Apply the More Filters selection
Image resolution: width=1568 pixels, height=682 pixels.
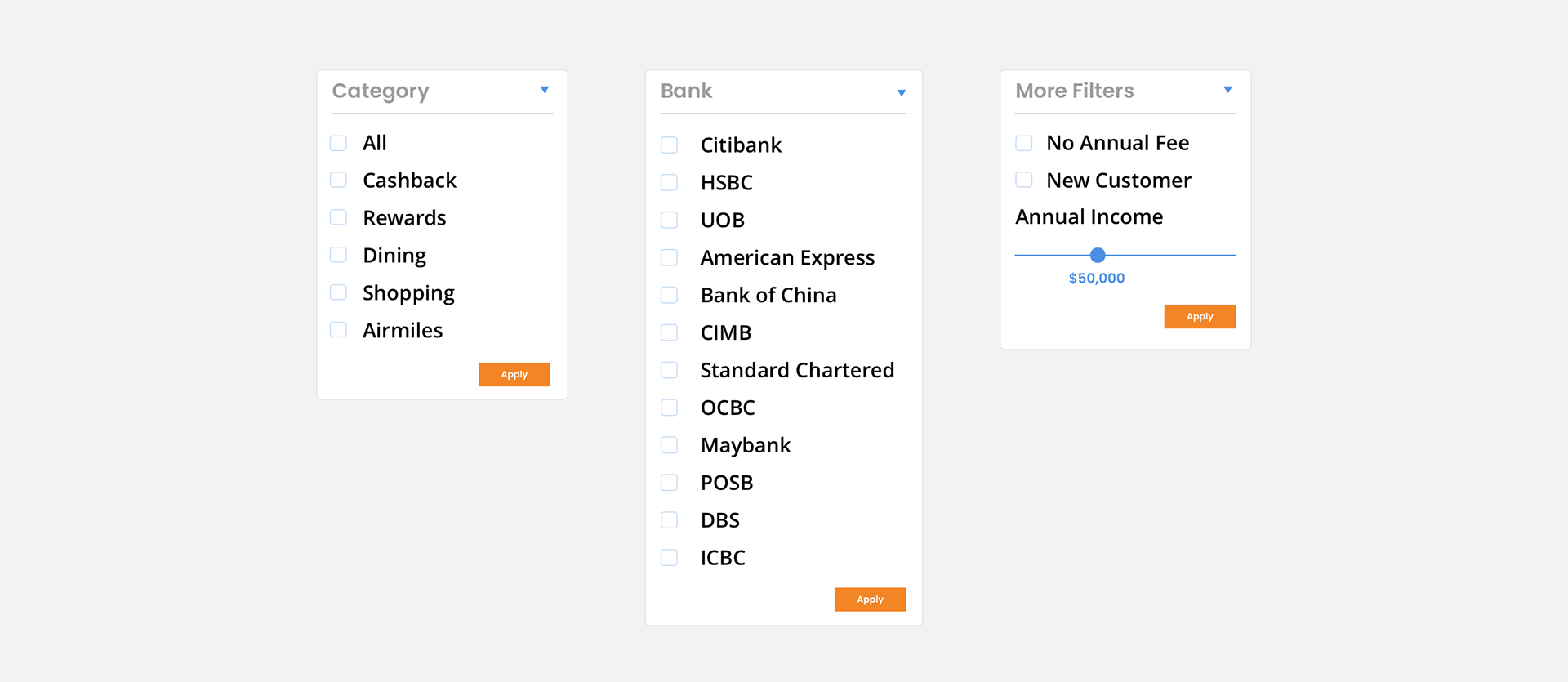click(1200, 316)
